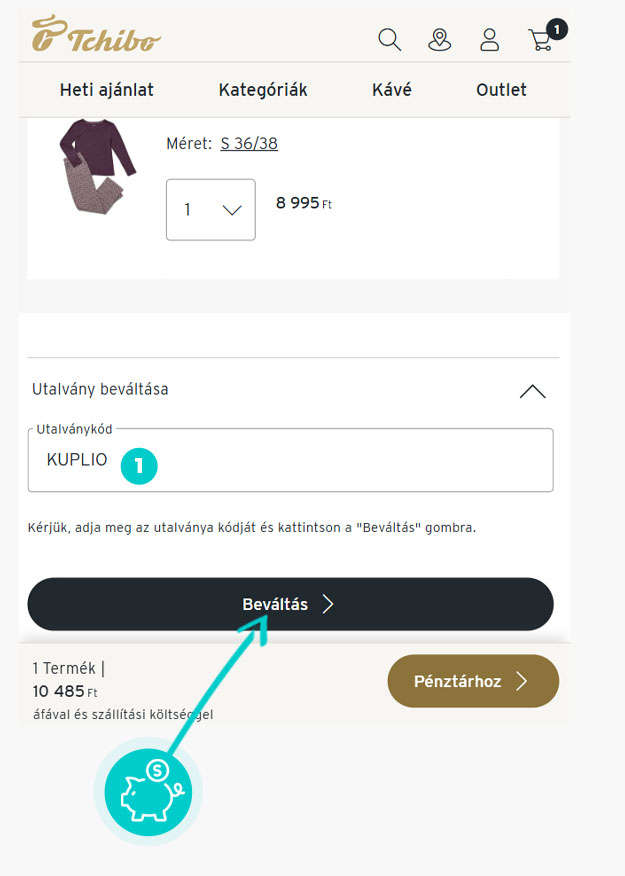Open the quantity dropdown showing 1
This screenshot has height=876, width=625.
[x=211, y=210]
